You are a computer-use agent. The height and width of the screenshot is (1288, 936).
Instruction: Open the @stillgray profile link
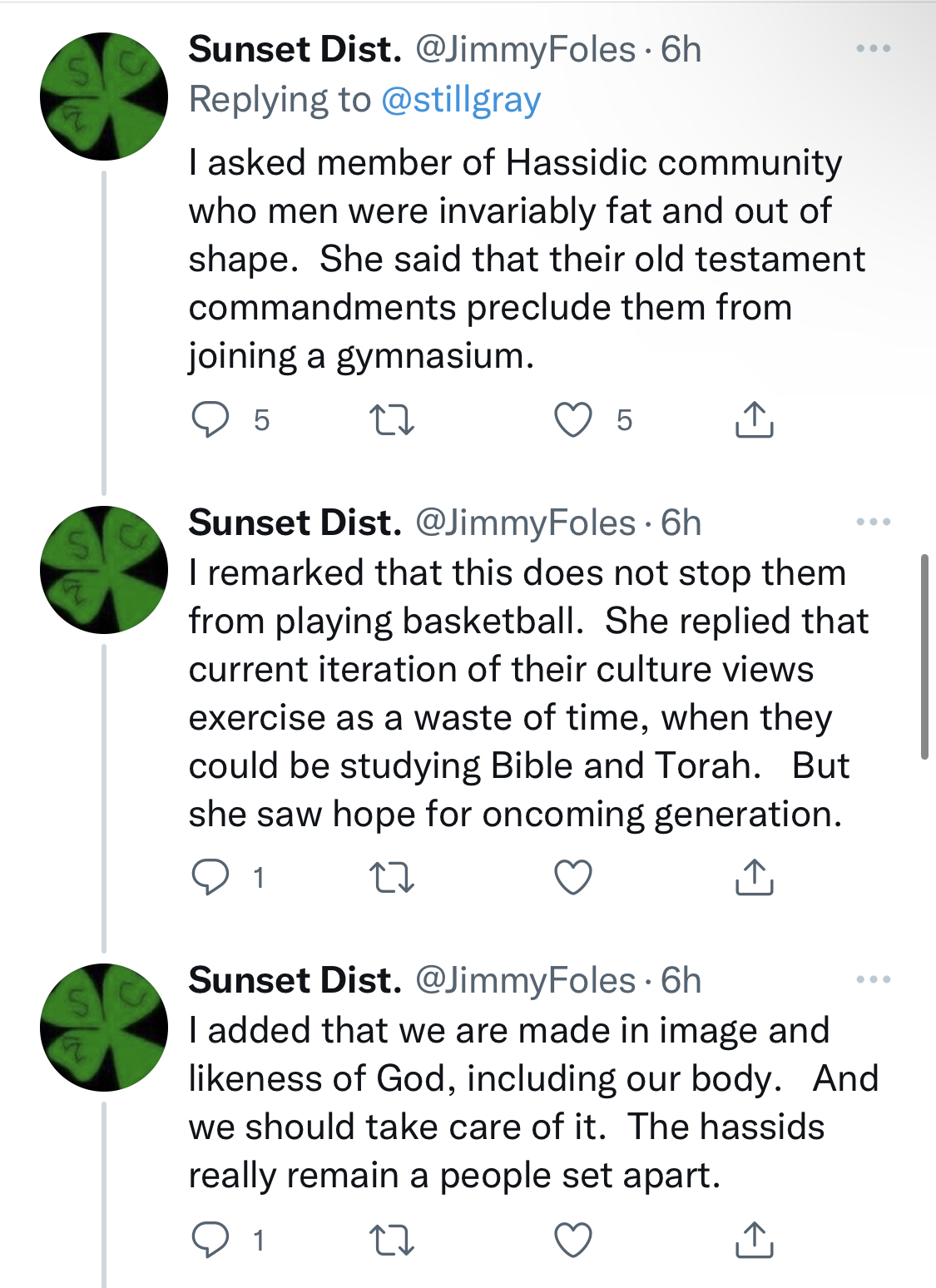[x=461, y=100]
